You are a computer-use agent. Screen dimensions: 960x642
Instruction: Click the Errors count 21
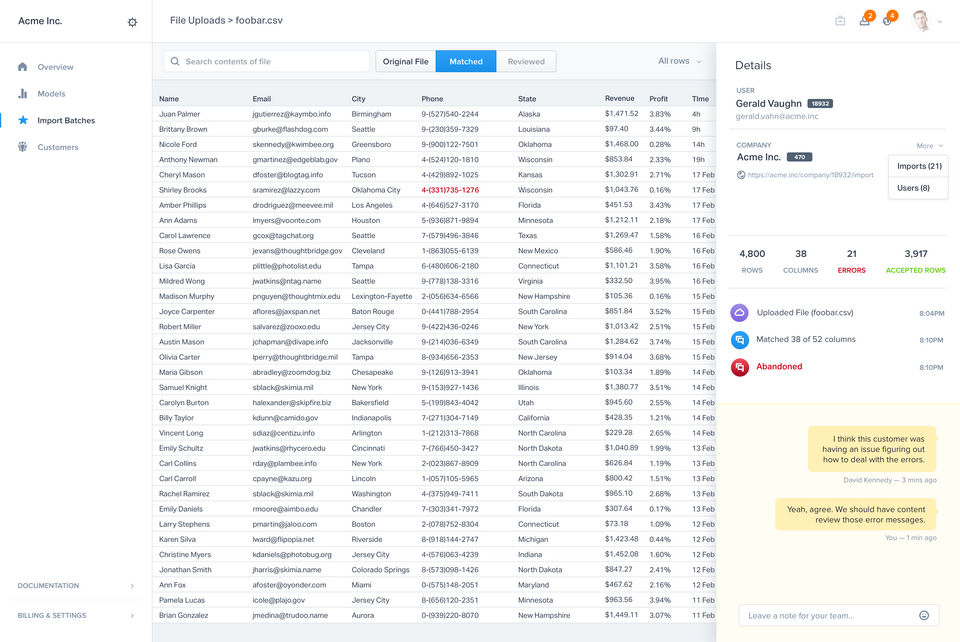[x=852, y=254]
